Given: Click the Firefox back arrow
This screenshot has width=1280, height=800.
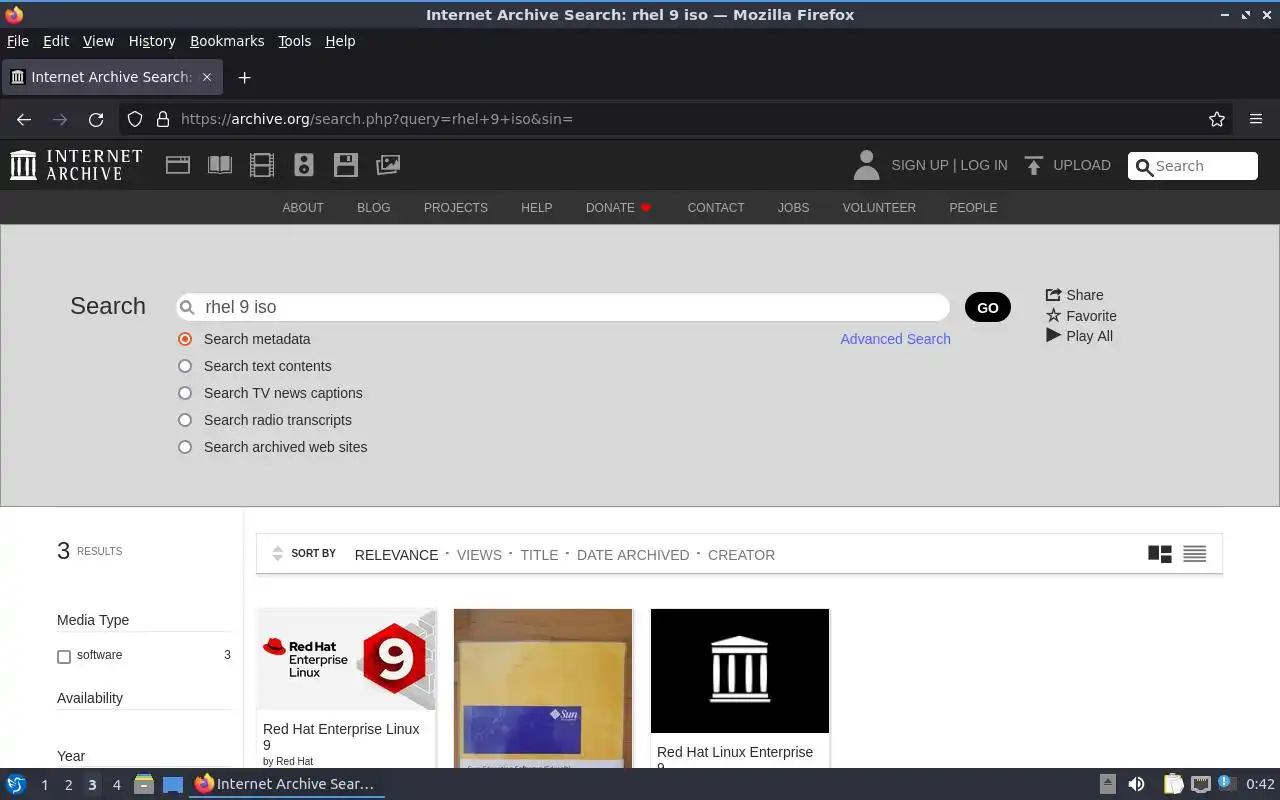Looking at the screenshot, I should point(24,119).
